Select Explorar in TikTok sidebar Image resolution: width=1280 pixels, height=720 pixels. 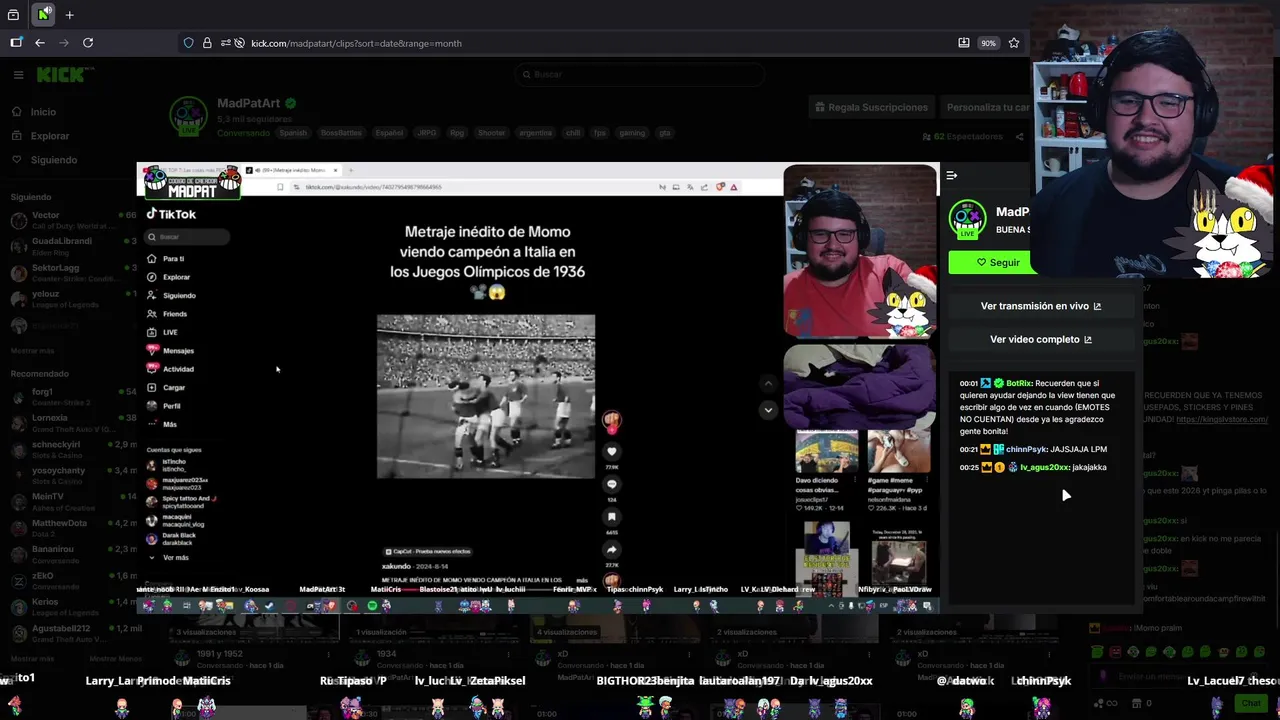point(169,277)
